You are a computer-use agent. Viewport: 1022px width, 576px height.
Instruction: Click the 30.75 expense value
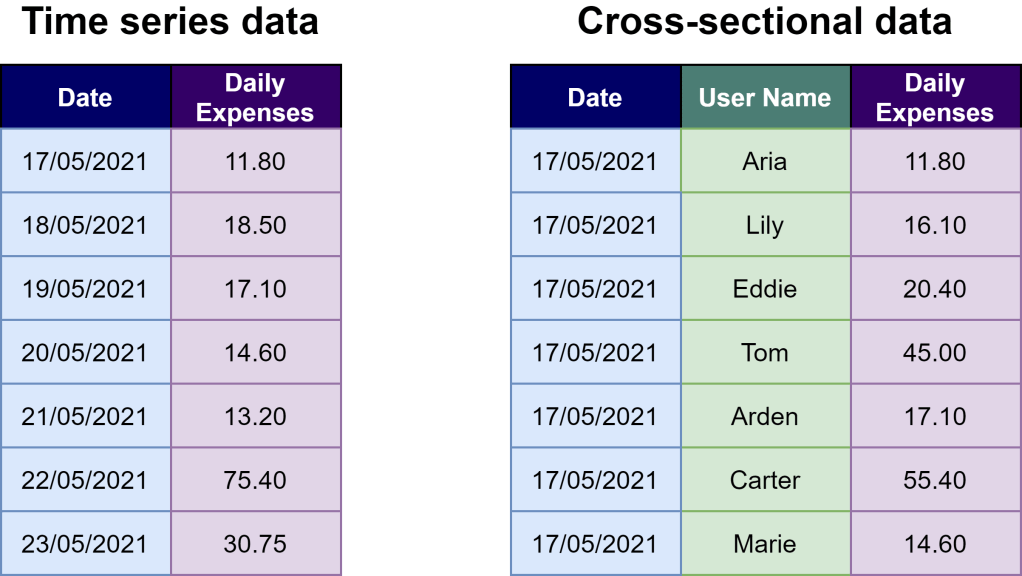pos(255,544)
